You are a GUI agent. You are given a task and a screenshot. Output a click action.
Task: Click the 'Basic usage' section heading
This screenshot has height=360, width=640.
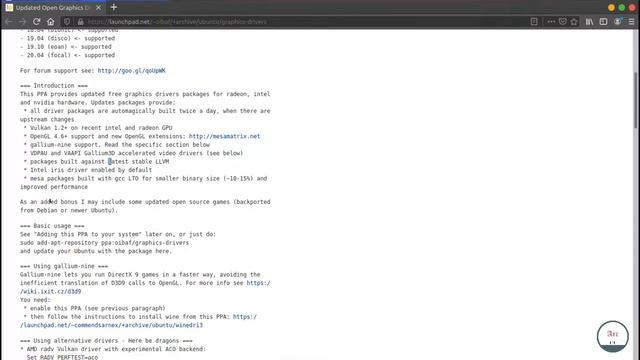(x=52, y=226)
